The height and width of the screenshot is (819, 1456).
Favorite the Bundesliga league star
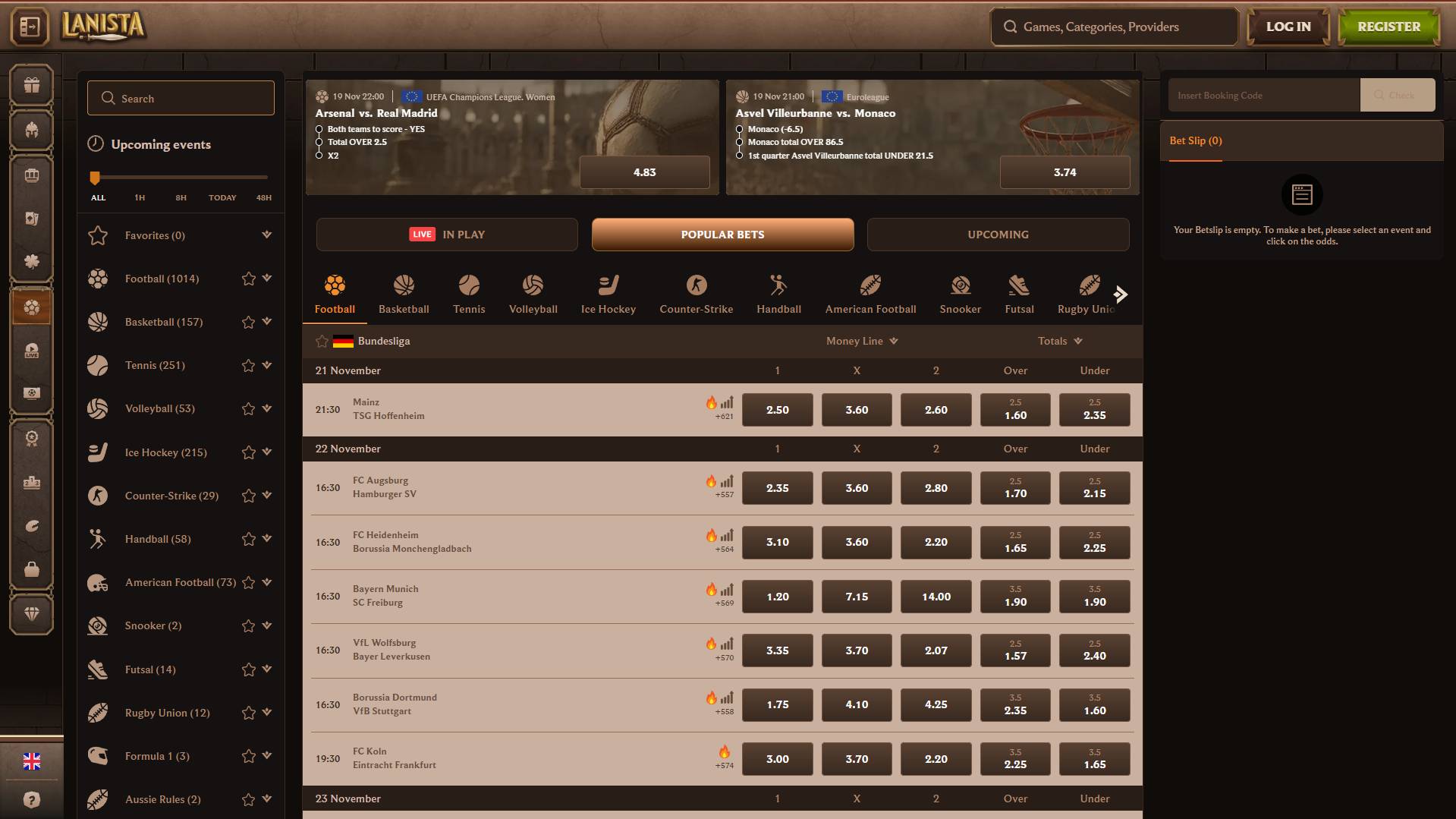click(x=322, y=342)
